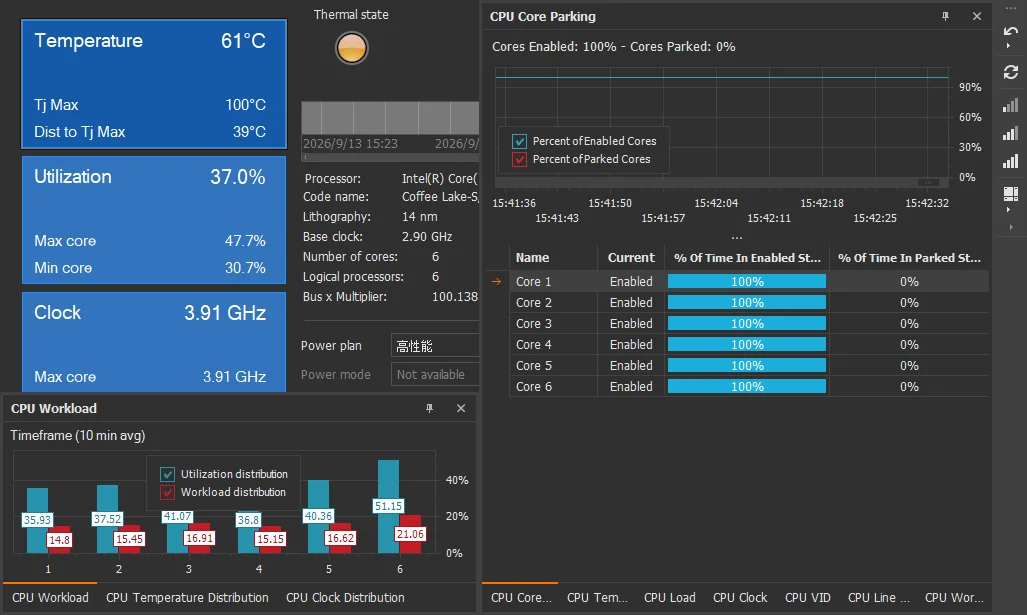Click the refresh icon in right sidebar
The height and width of the screenshot is (615, 1027).
pyautogui.click(x=1011, y=72)
